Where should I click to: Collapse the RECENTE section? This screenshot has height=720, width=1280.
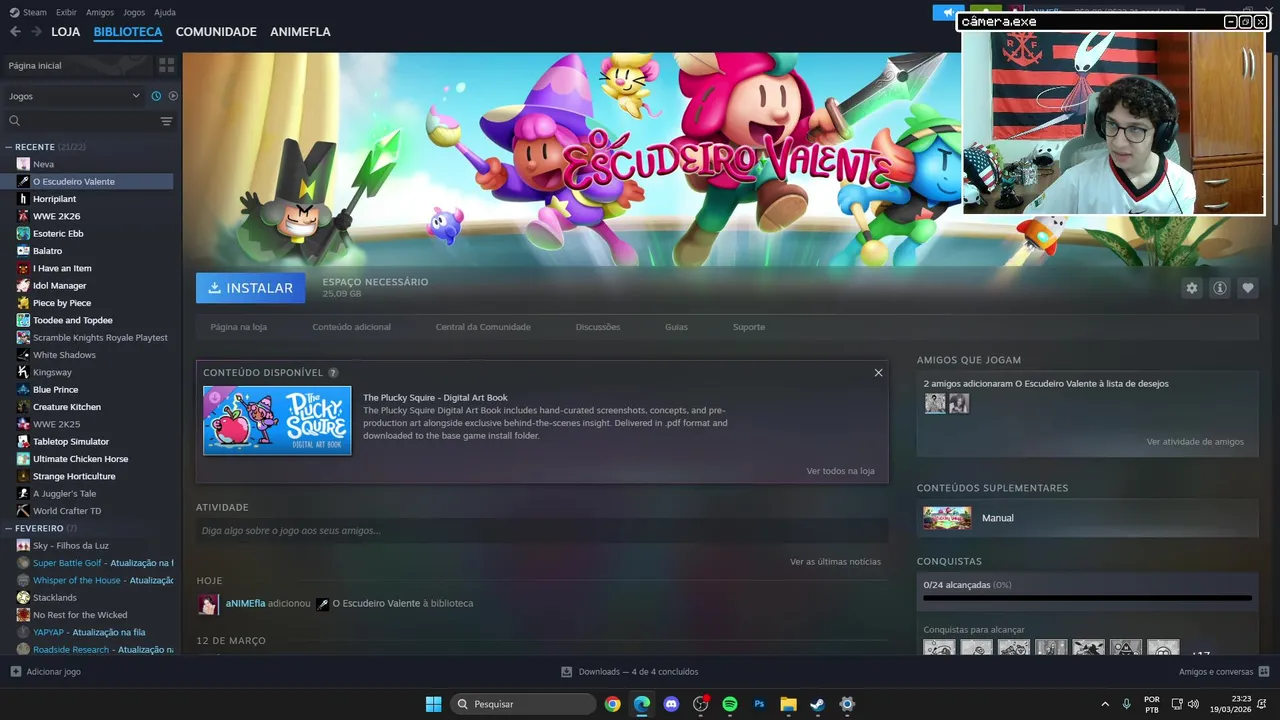8,147
